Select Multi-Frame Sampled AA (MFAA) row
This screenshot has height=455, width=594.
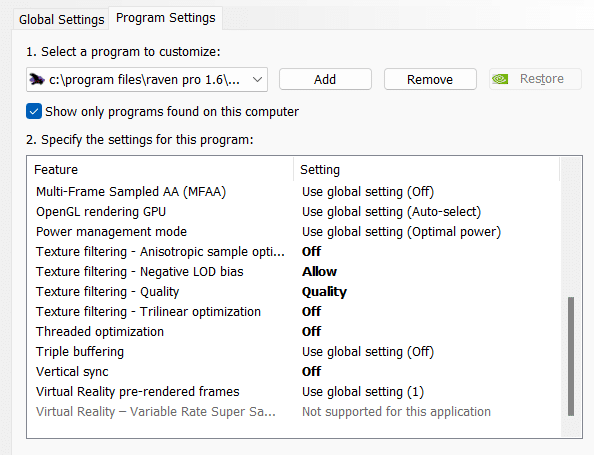[293, 191]
